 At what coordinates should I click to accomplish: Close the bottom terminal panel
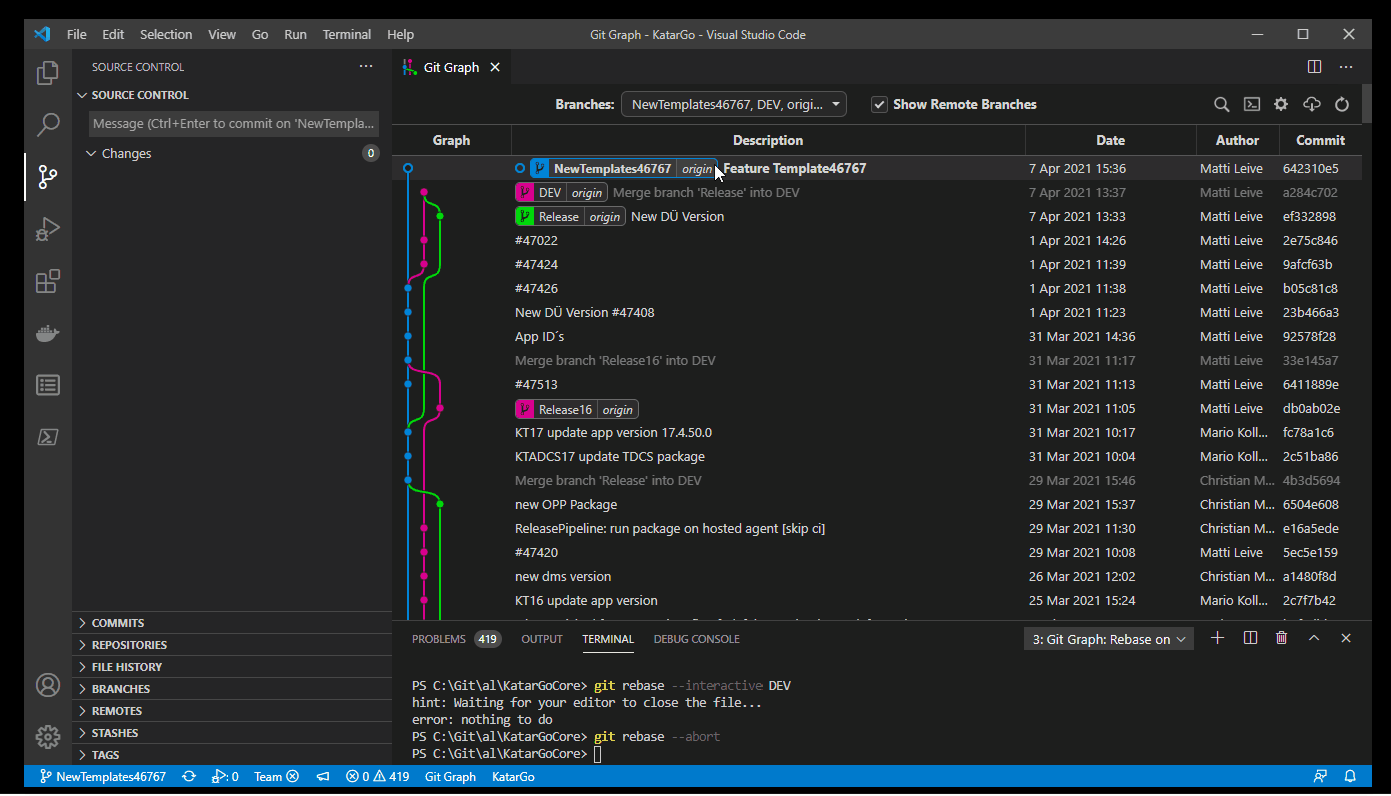1346,638
